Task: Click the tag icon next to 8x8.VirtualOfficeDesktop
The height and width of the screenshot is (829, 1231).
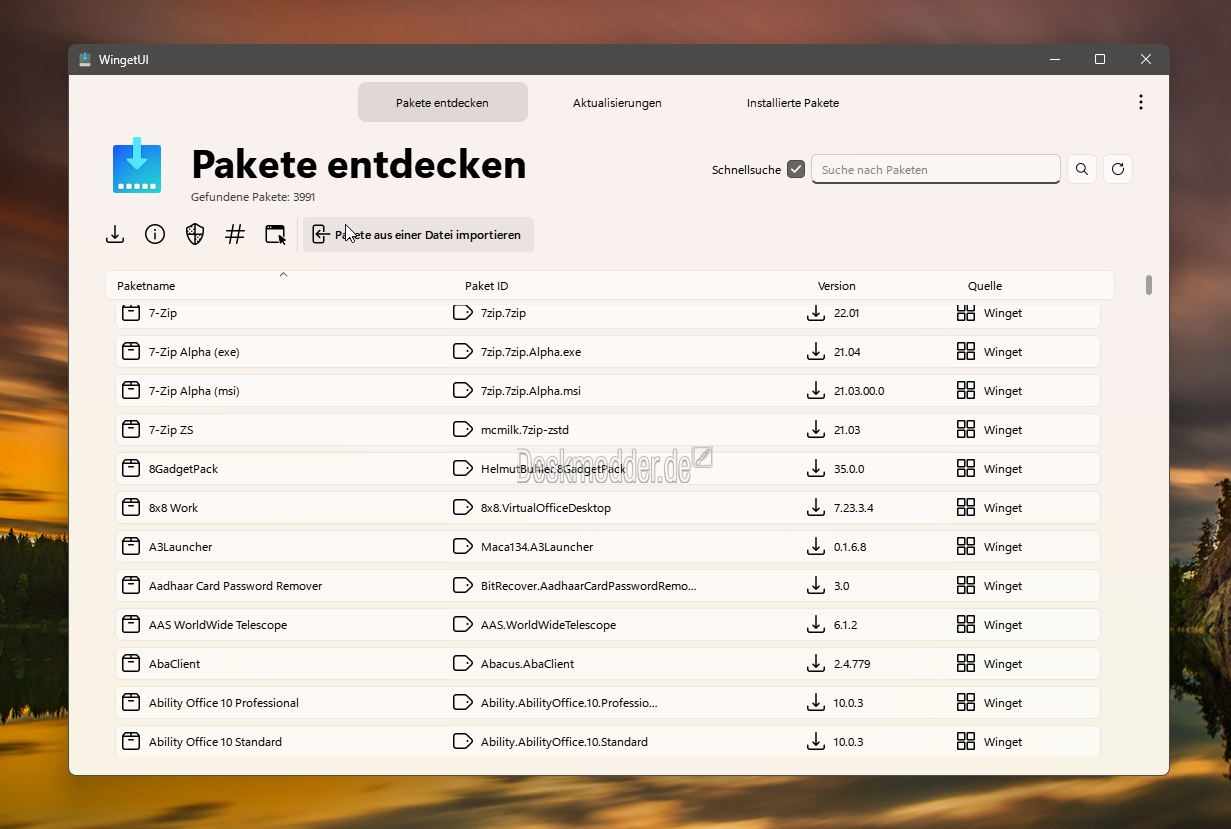Action: click(462, 508)
